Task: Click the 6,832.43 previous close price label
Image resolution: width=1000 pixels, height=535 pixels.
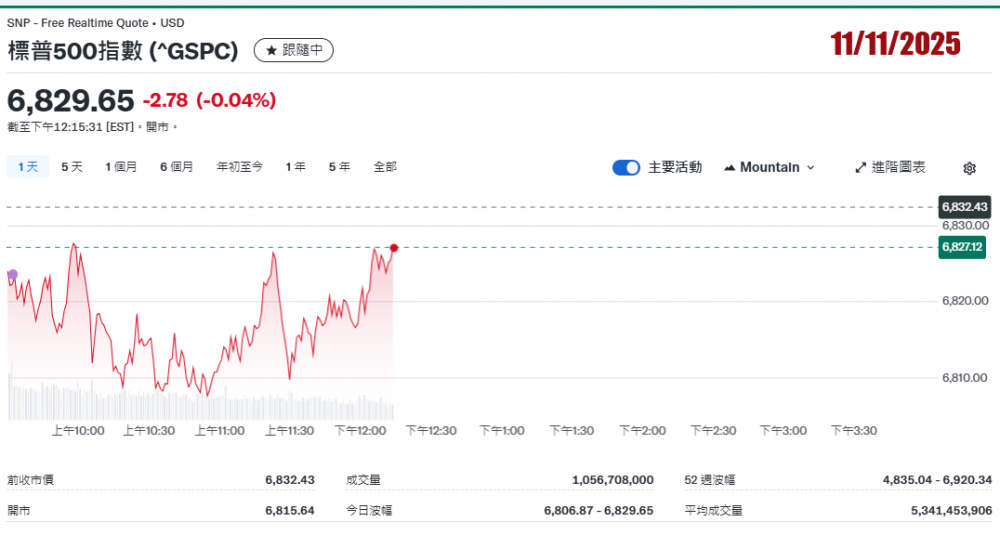Action: (x=964, y=207)
